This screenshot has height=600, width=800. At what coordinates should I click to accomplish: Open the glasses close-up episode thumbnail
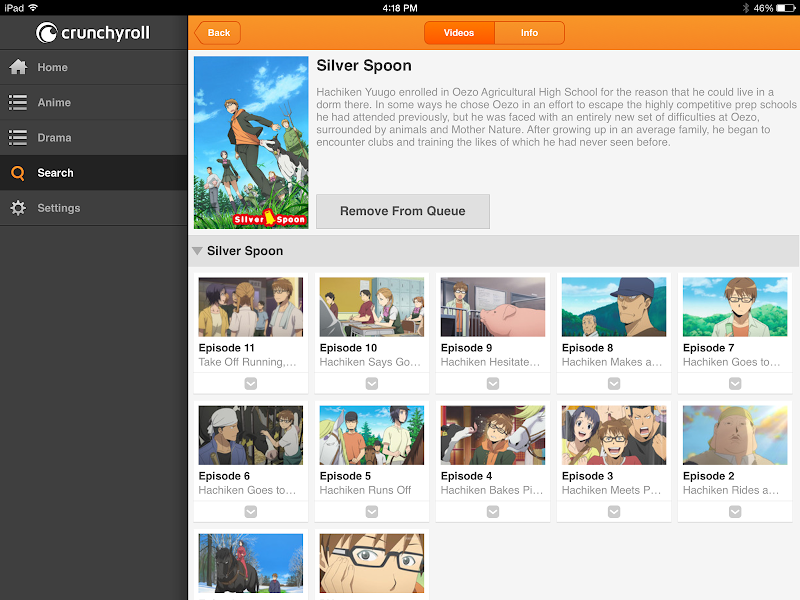372,563
